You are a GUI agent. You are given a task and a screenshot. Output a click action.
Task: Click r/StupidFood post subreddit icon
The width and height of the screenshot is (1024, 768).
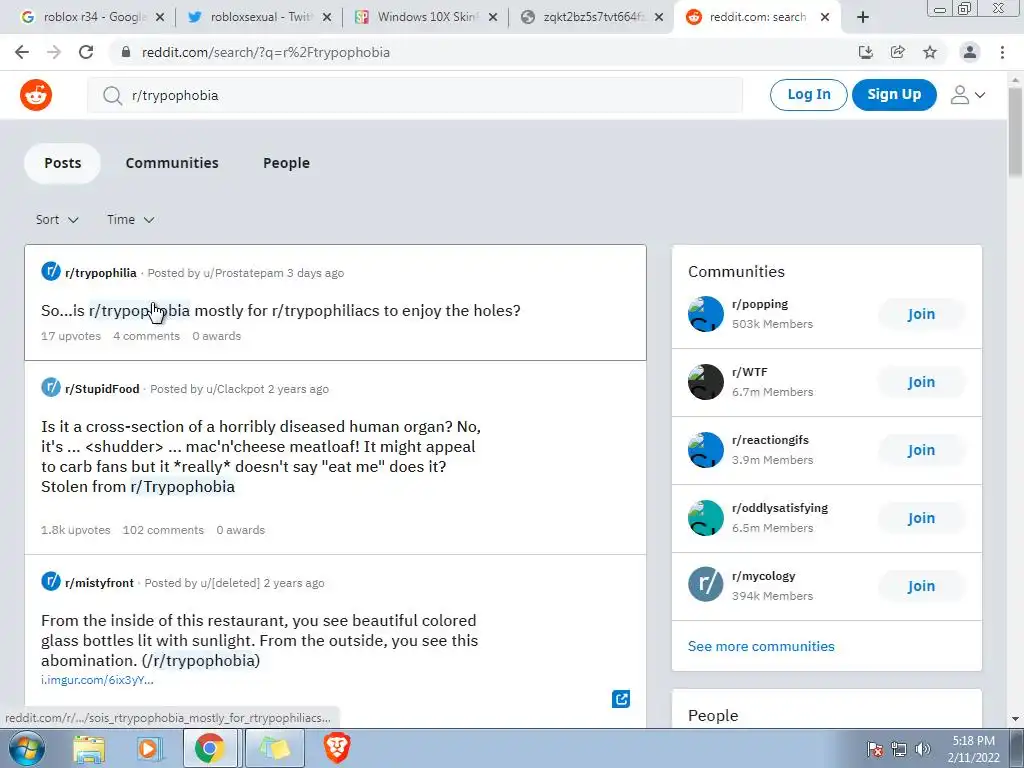click(x=51, y=387)
